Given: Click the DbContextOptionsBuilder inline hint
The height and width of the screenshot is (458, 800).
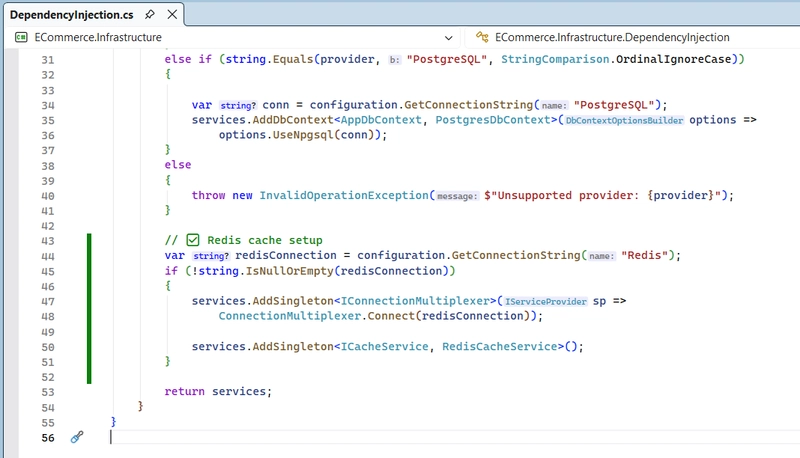Looking at the screenshot, I should point(624,120).
